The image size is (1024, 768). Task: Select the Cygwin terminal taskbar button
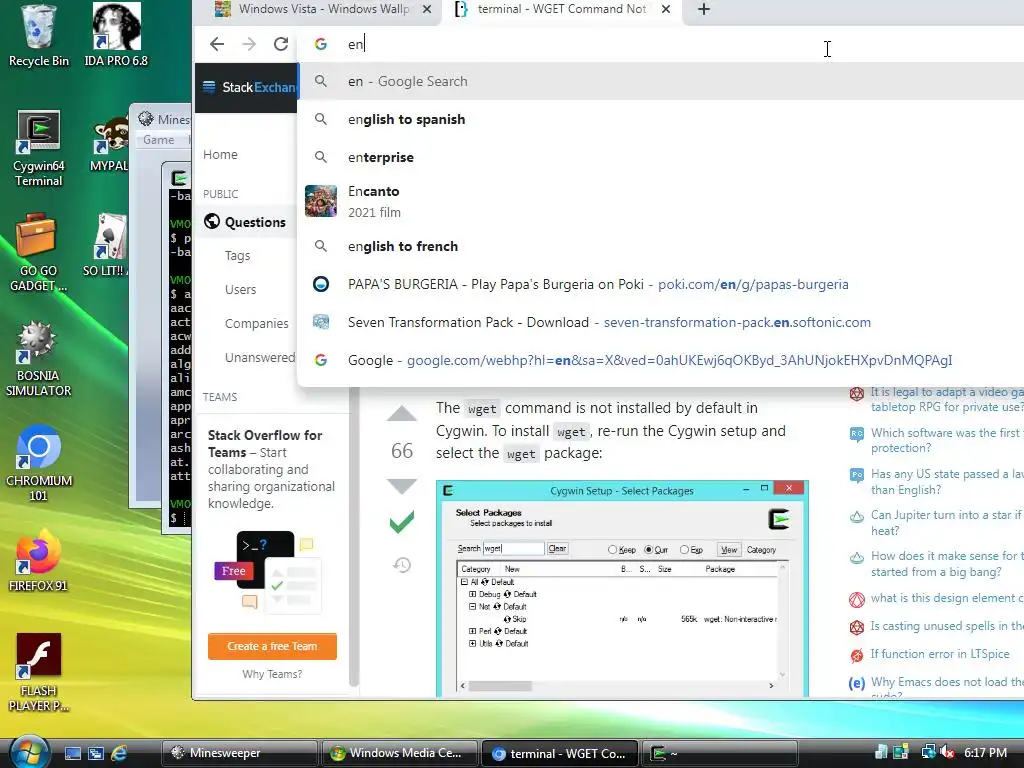(720, 753)
